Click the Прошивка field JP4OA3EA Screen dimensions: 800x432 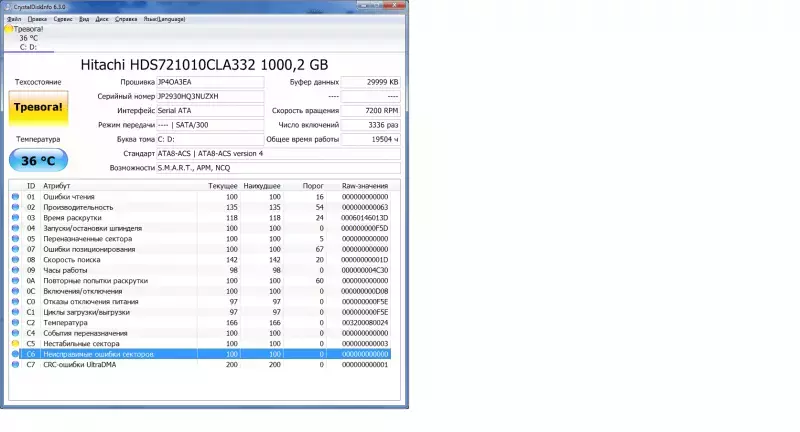pos(210,82)
